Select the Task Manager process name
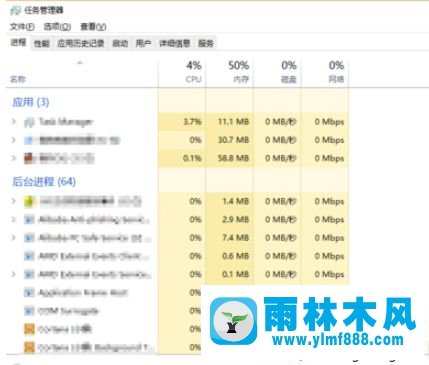The image size is (429, 365). click(x=66, y=122)
